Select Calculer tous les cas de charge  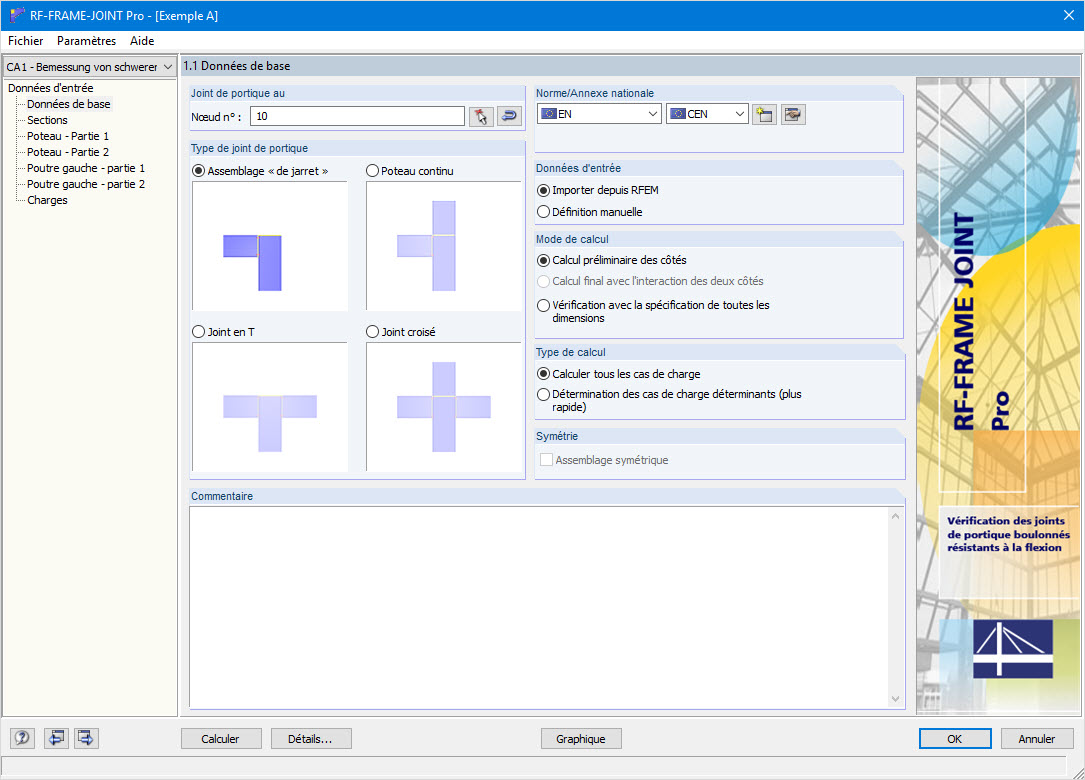point(619,374)
